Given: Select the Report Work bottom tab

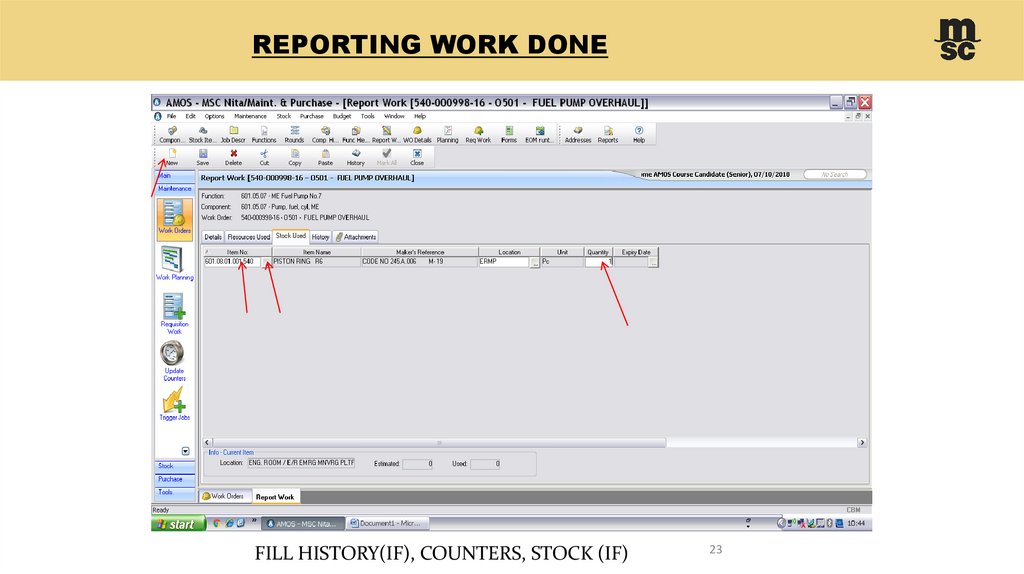Looking at the screenshot, I should click(x=275, y=497).
